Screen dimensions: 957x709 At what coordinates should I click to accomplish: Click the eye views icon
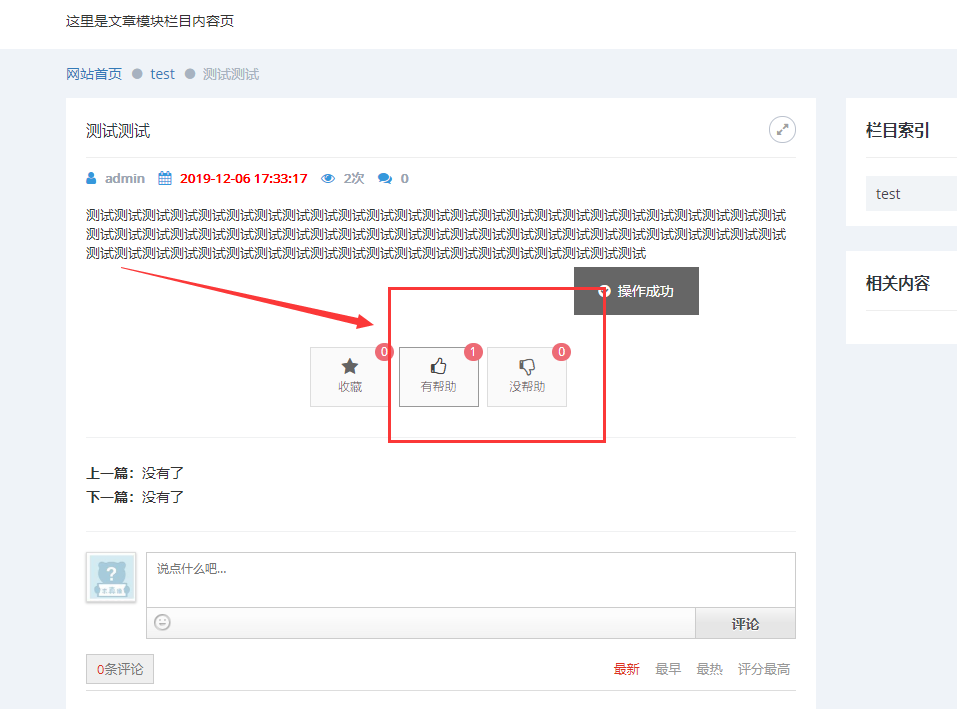328,178
